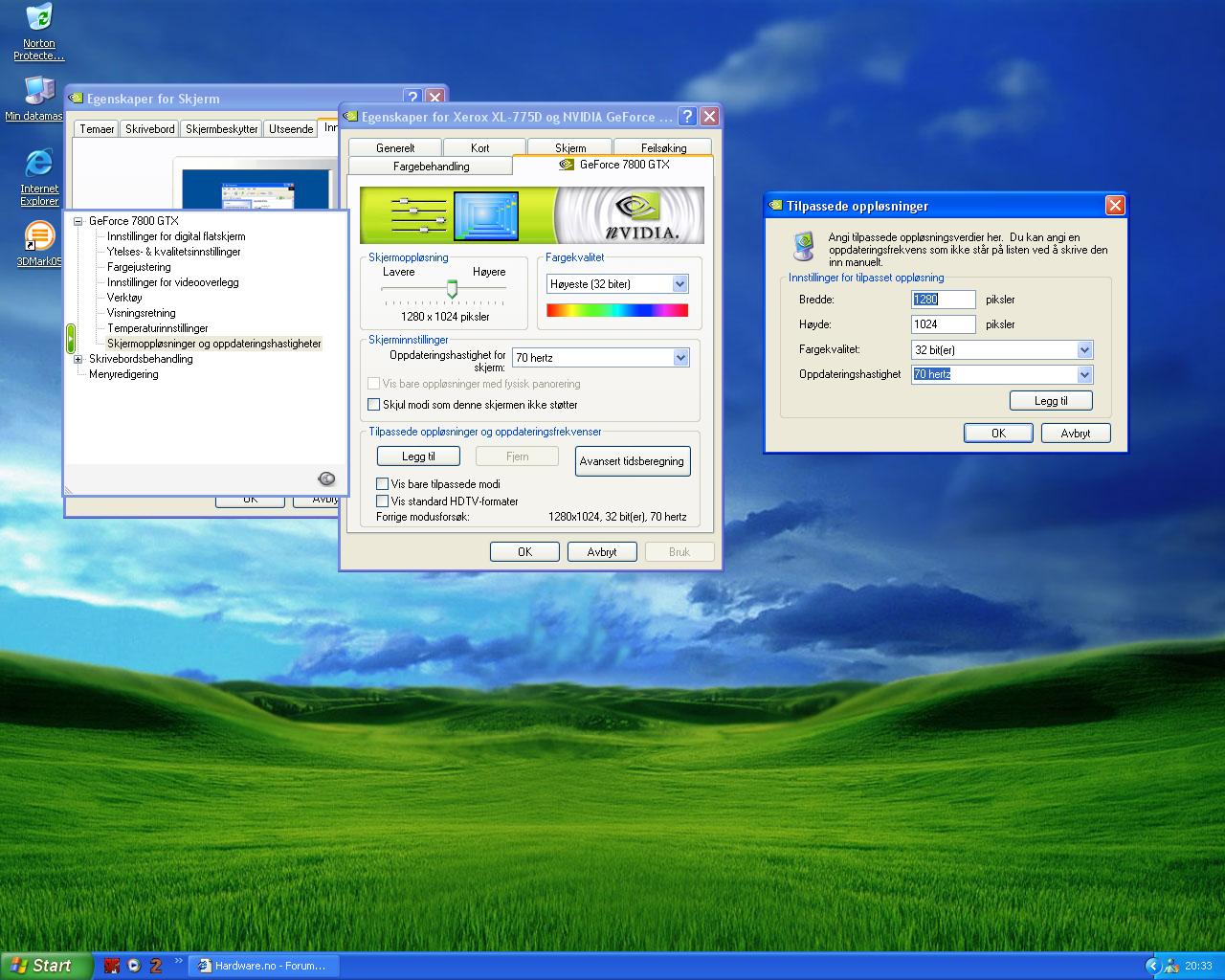The image size is (1225, 980).
Task: Expand the Skrivebordsbehandling tree node
Action: (78, 360)
